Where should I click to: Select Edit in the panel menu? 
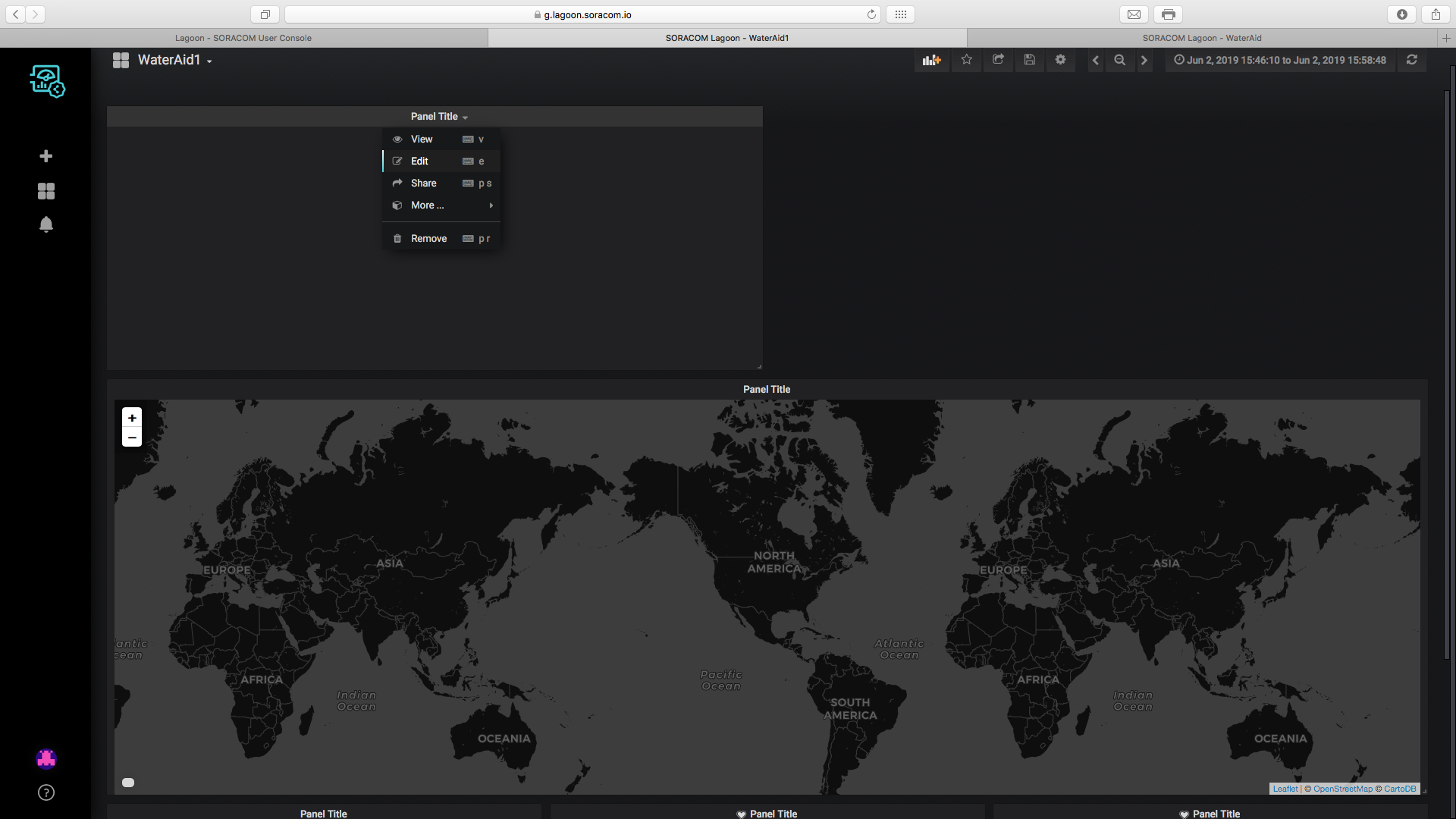point(419,162)
